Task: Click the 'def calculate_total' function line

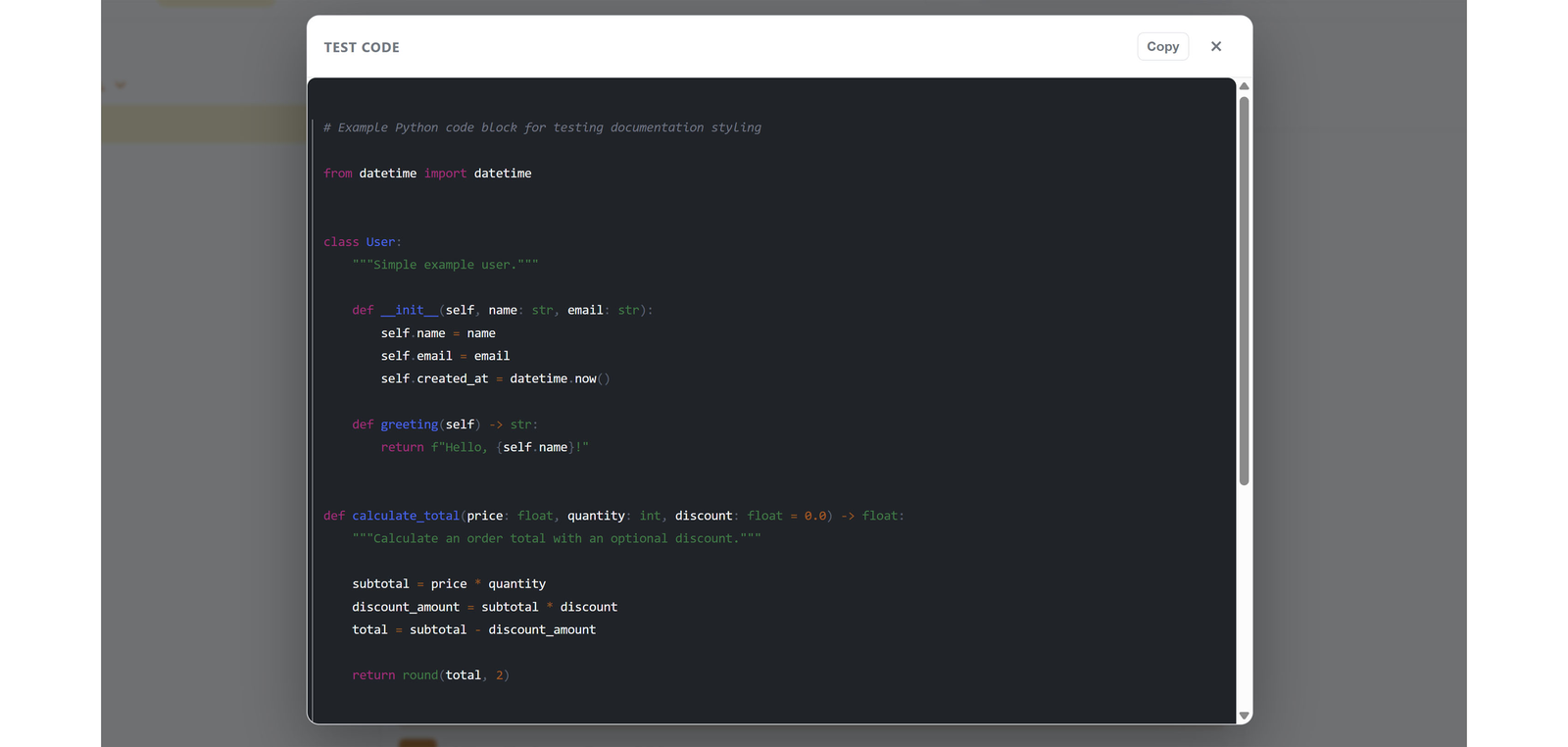Action: pyautogui.click(x=613, y=516)
